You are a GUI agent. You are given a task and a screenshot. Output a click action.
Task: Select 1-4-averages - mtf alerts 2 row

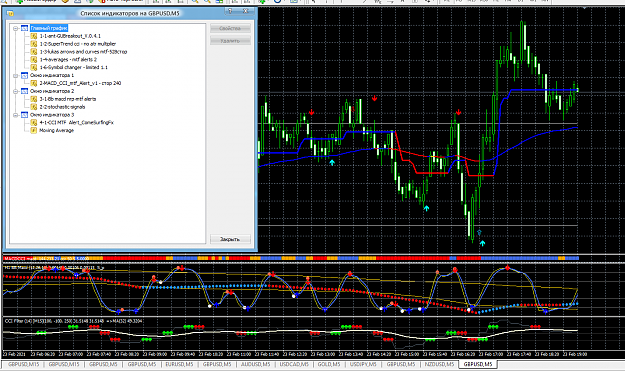pos(68,59)
